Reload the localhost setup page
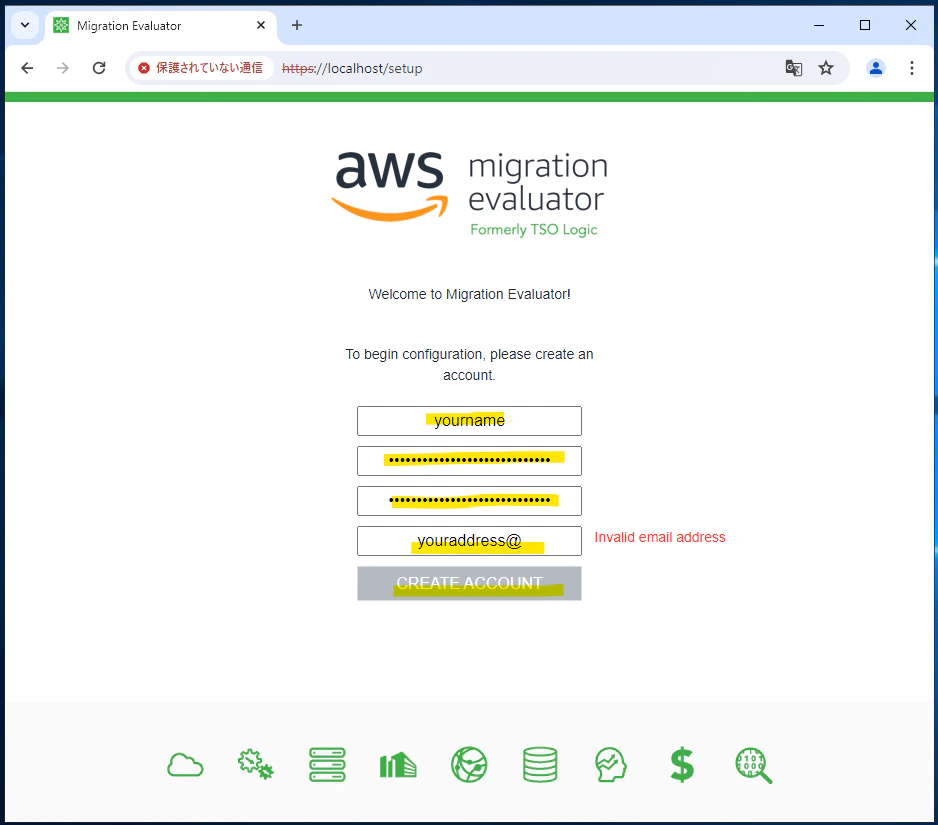The width and height of the screenshot is (938, 825). click(99, 68)
